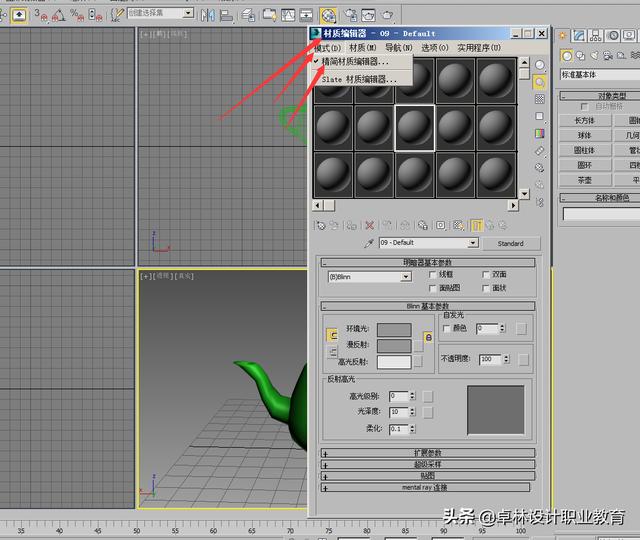Toggle the ambient-diffuse color lock button
The width and height of the screenshot is (640, 540).
(332, 335)
